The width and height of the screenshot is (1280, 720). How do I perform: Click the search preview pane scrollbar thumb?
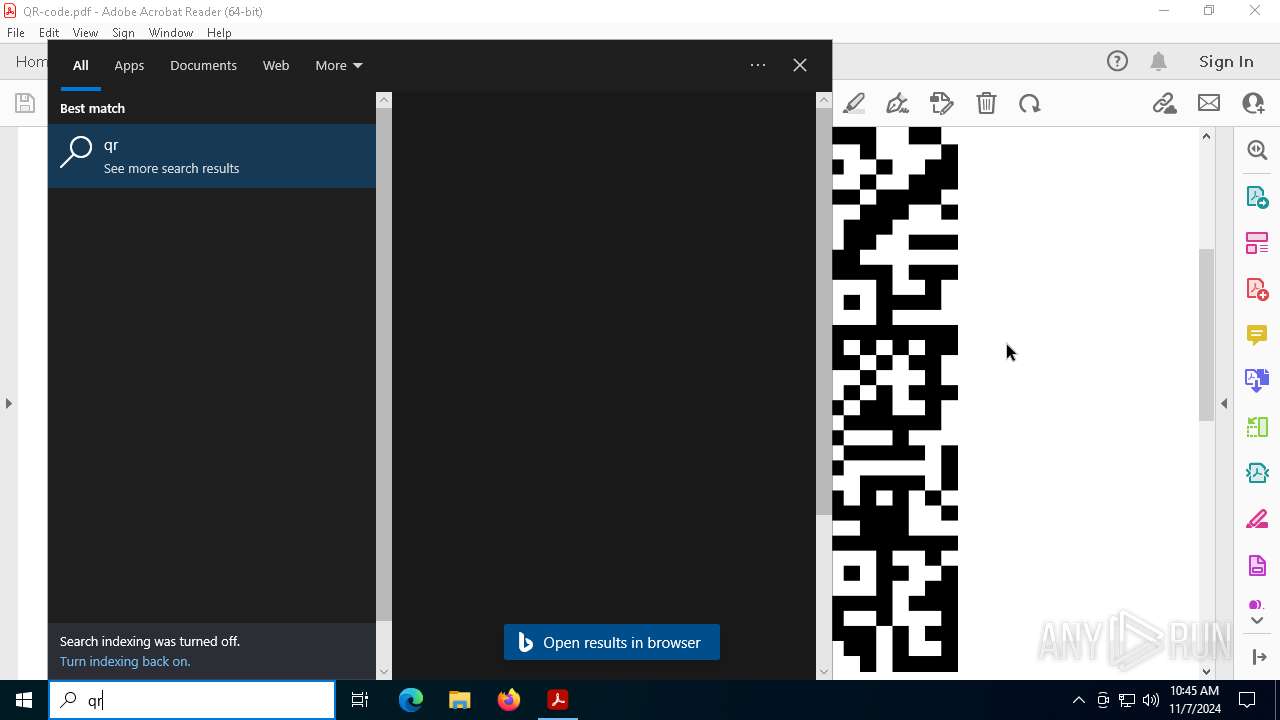[x=824, y=312]
